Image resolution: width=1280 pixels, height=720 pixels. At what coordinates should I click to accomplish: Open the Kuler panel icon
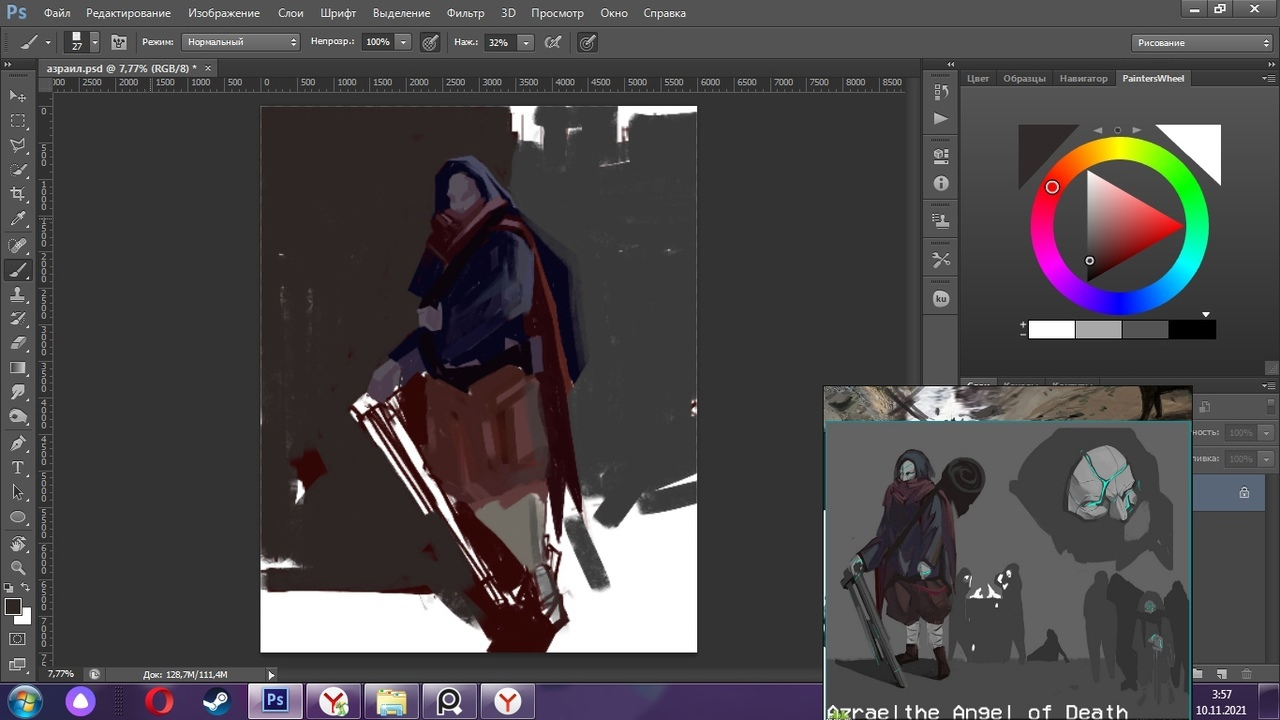click(941, 298)
